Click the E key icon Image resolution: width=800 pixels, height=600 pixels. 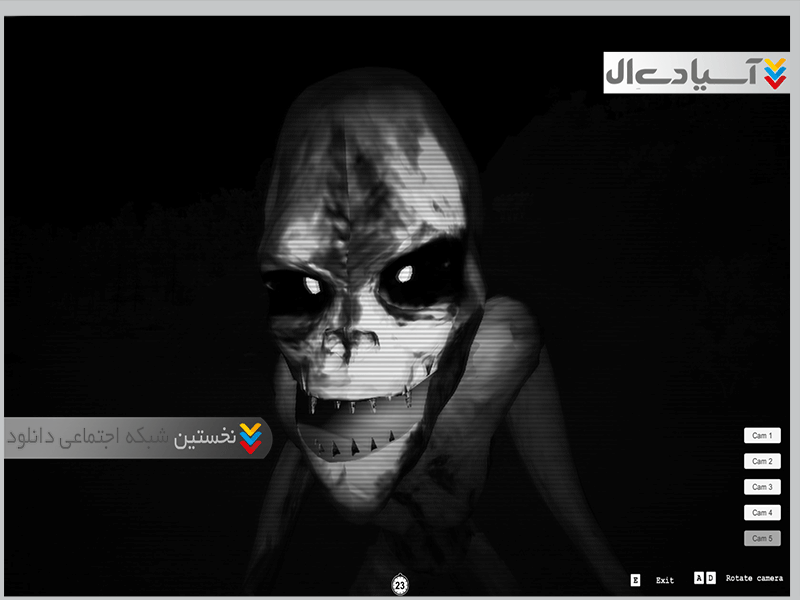tap(635, 580)
